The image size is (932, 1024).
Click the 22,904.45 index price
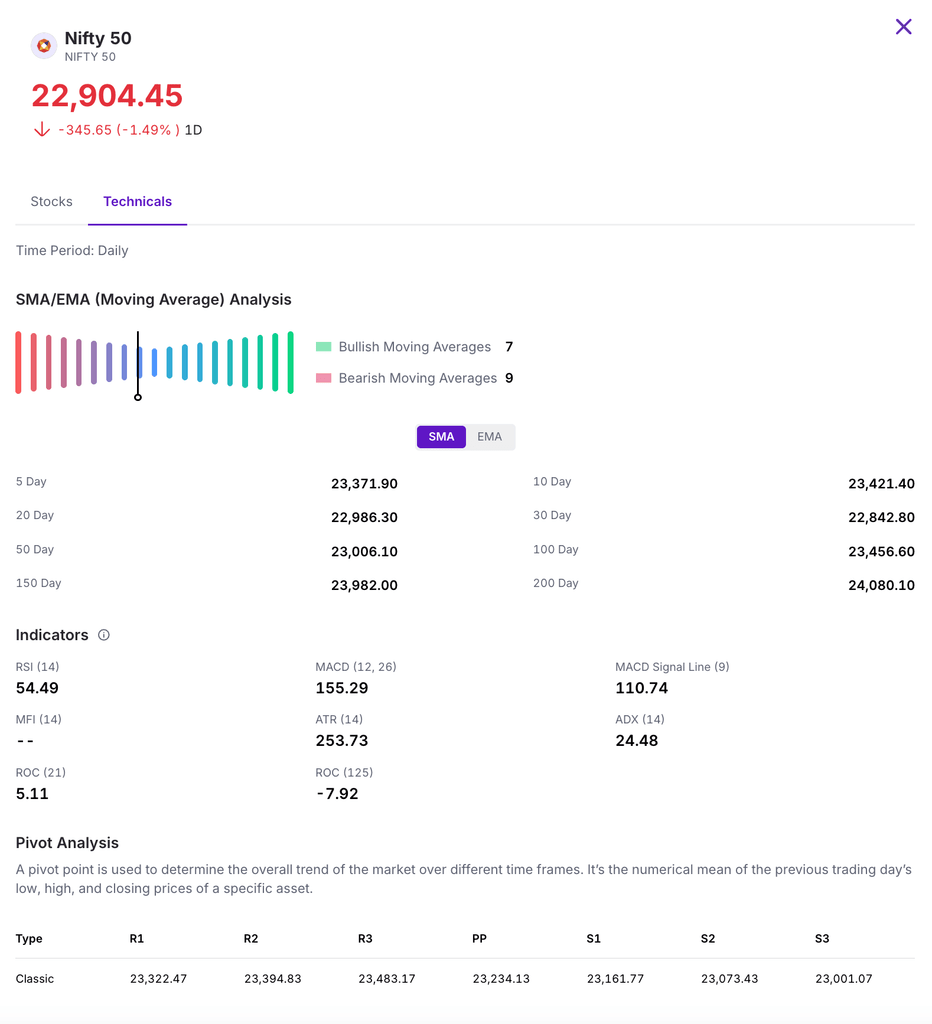pyautogui.click(x=107, y=96)
